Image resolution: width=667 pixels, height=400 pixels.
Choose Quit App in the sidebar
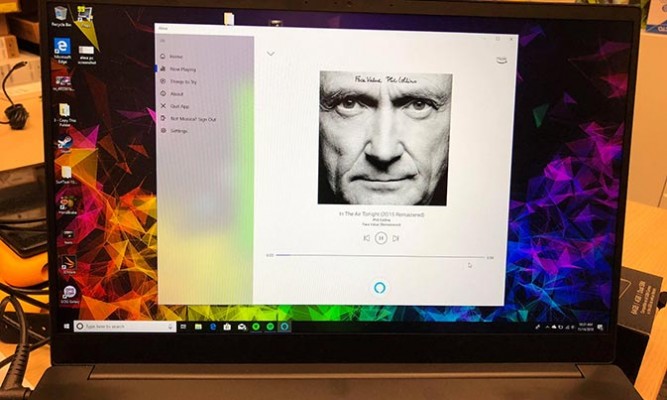[175, 106]
